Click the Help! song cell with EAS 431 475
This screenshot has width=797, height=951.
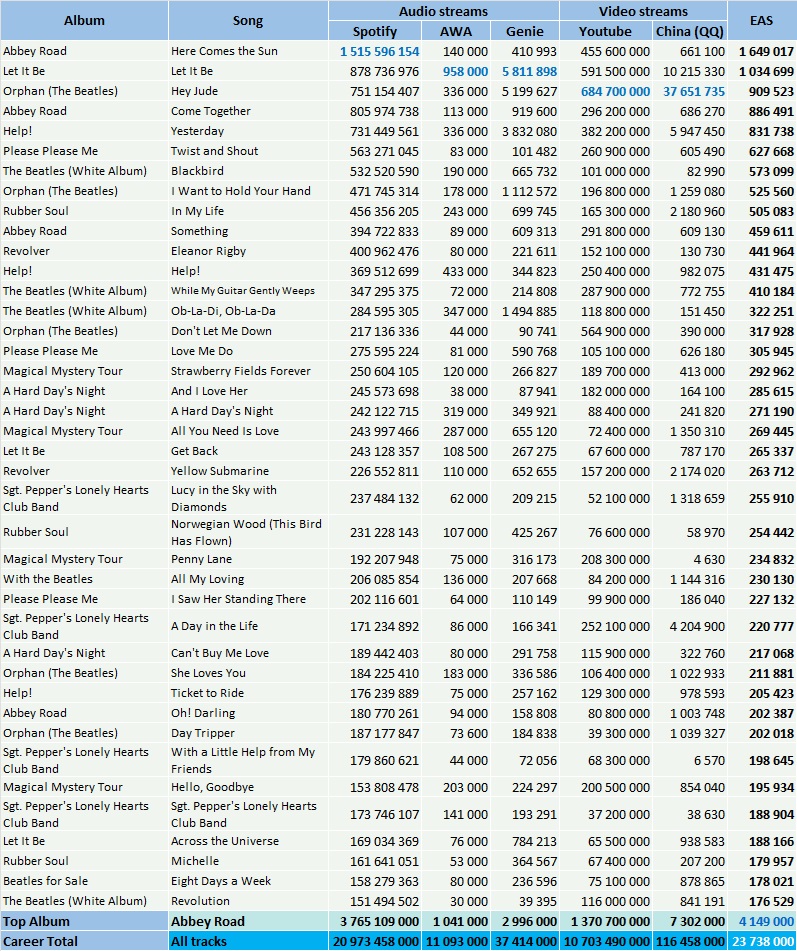(x=248, y=271)
